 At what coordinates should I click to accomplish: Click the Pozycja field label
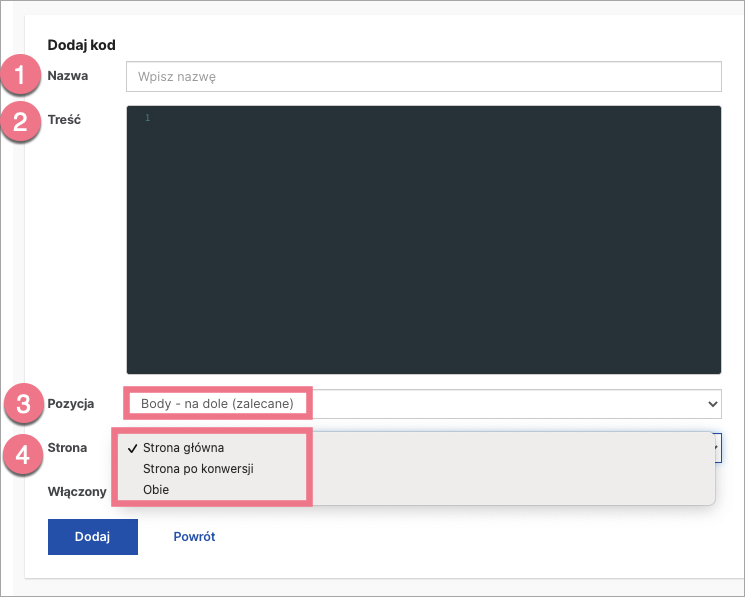(71, 404)
